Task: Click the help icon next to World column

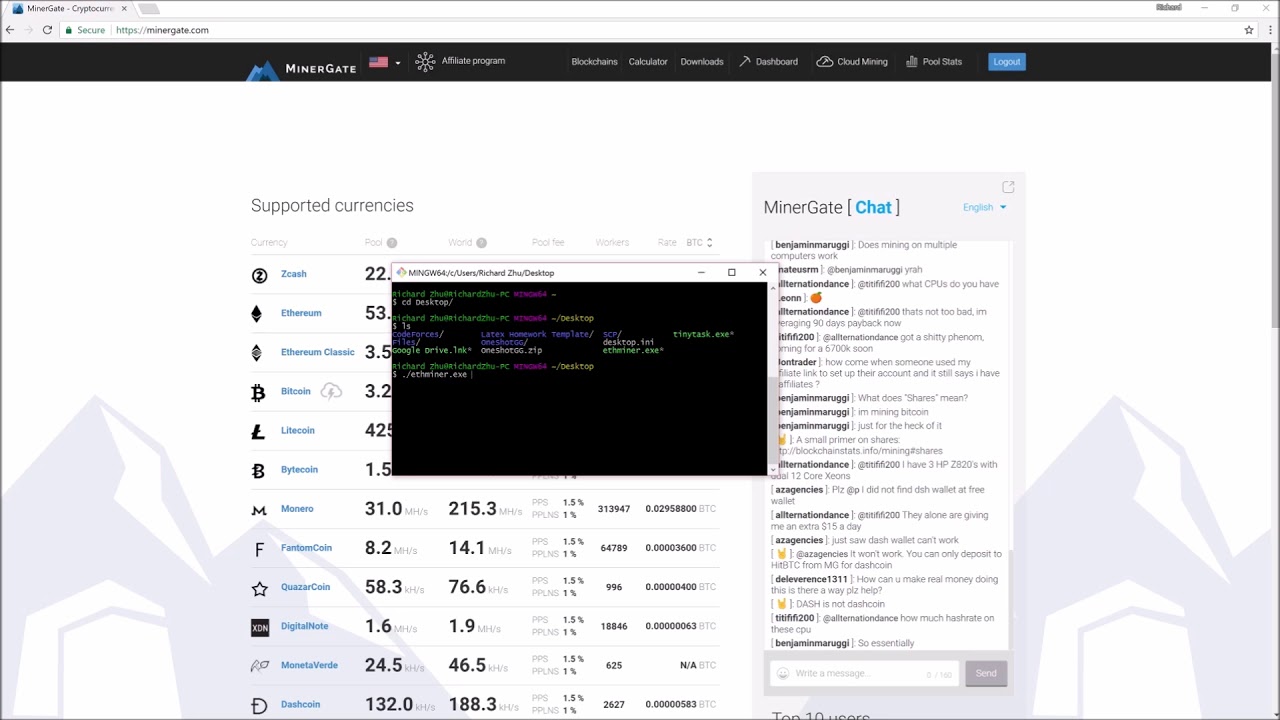Action: click(481, 243)
